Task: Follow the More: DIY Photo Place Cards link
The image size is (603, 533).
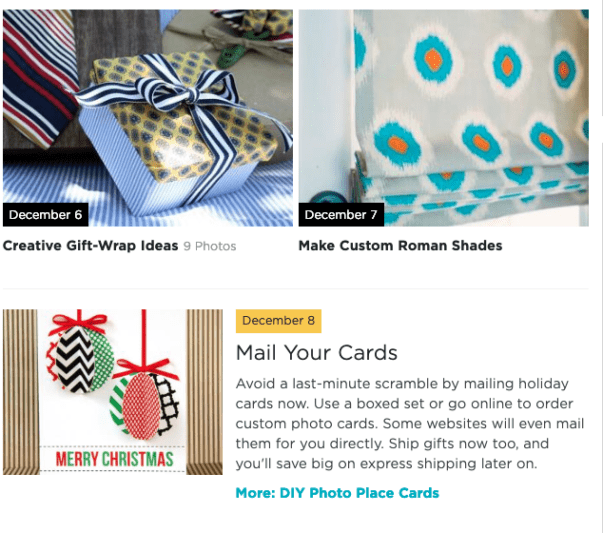Action: [x=337, y=492]
